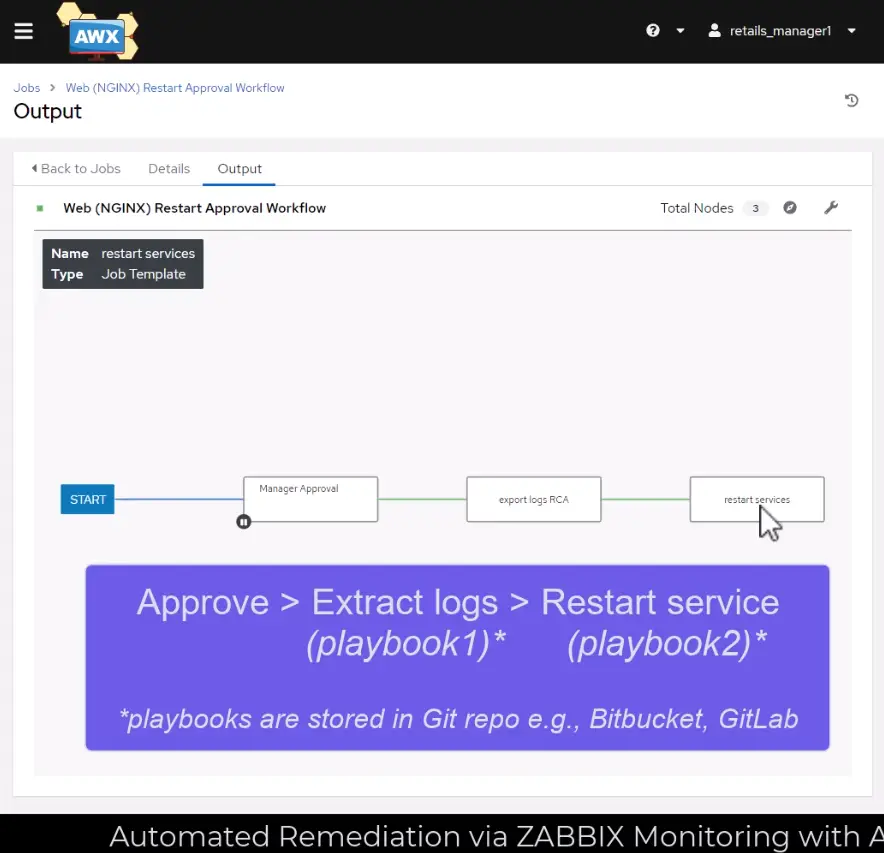
Task: Click Back to Jobs
Action: point(76,169)
